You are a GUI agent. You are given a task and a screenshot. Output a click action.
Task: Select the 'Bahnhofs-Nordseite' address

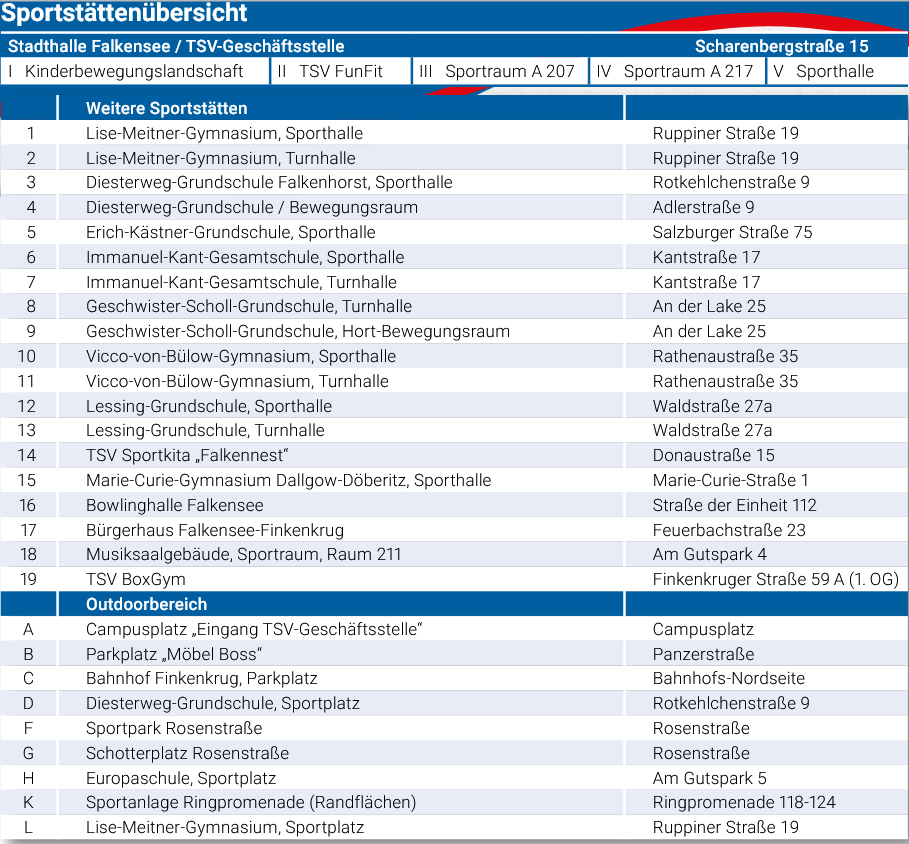pos(729,678)
